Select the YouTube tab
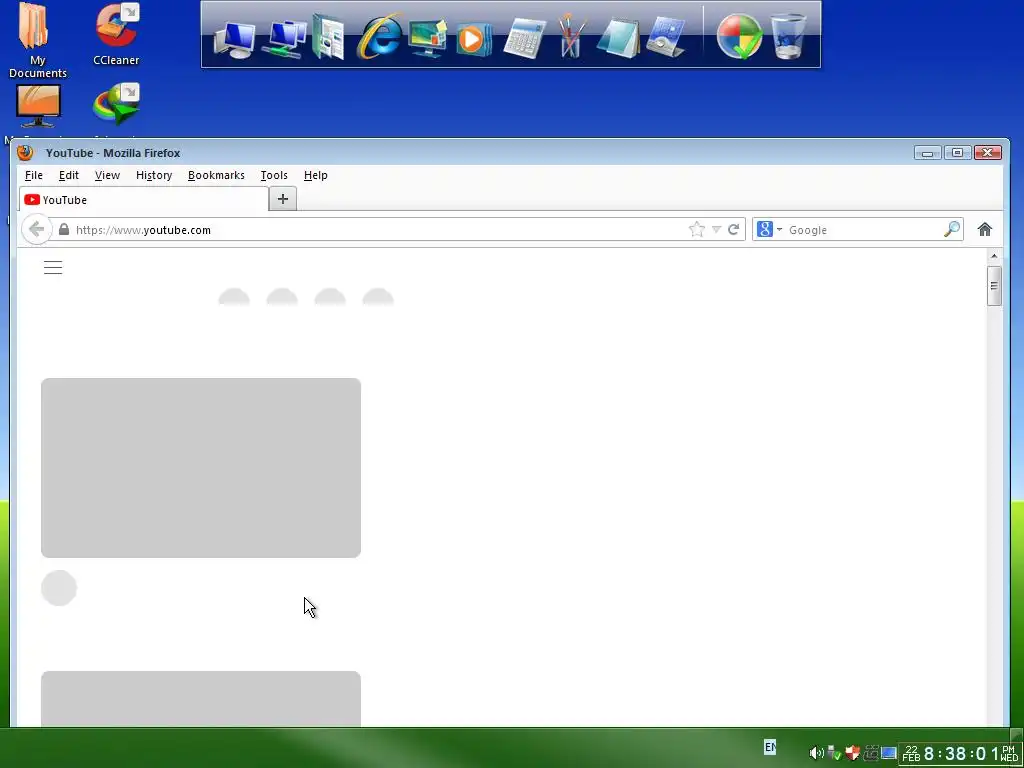 tap(144, 200)
